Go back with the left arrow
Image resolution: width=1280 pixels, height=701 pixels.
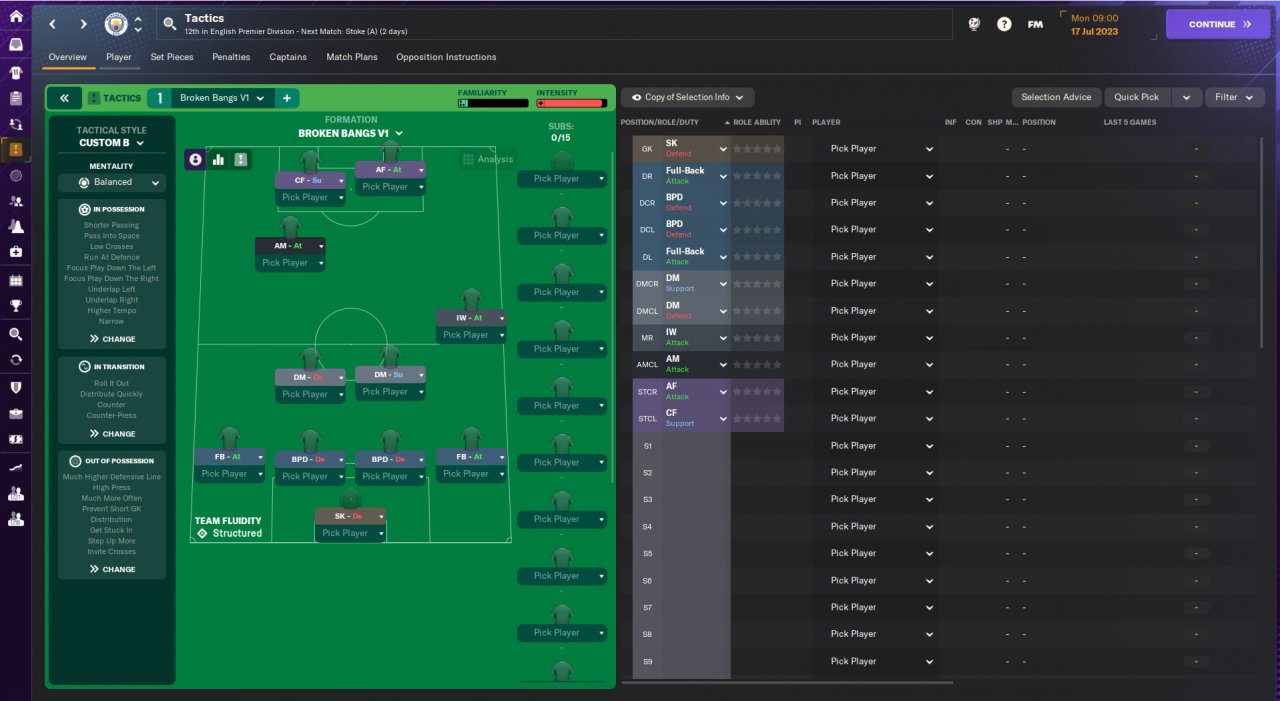(x=53, y=24)
